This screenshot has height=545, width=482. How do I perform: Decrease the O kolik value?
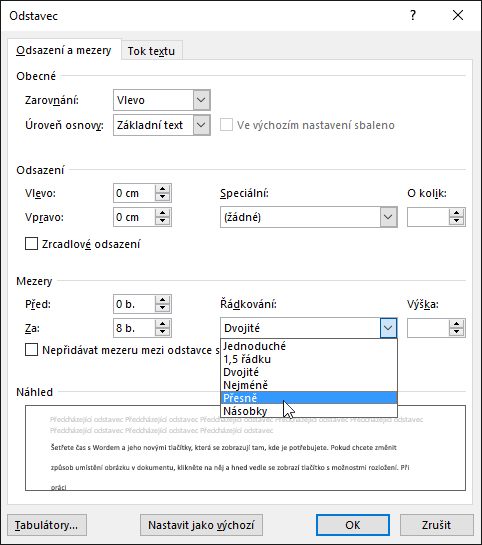point(457,221)
